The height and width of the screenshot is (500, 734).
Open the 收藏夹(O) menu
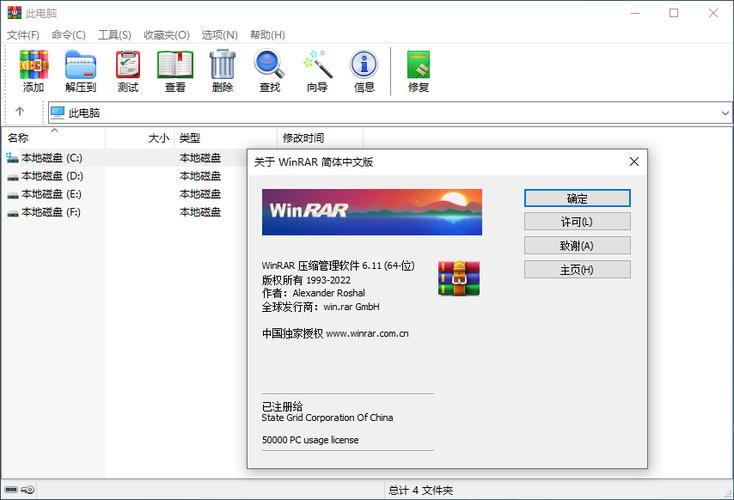tap(166, 35)
